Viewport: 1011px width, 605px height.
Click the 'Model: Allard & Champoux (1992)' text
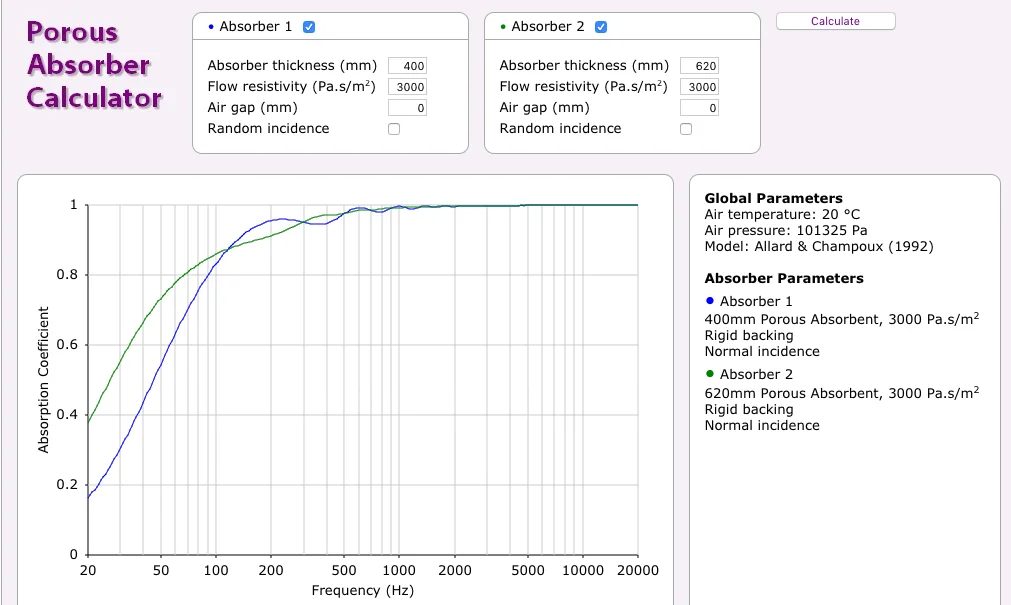pyautogui.click(x=819, y=246)
